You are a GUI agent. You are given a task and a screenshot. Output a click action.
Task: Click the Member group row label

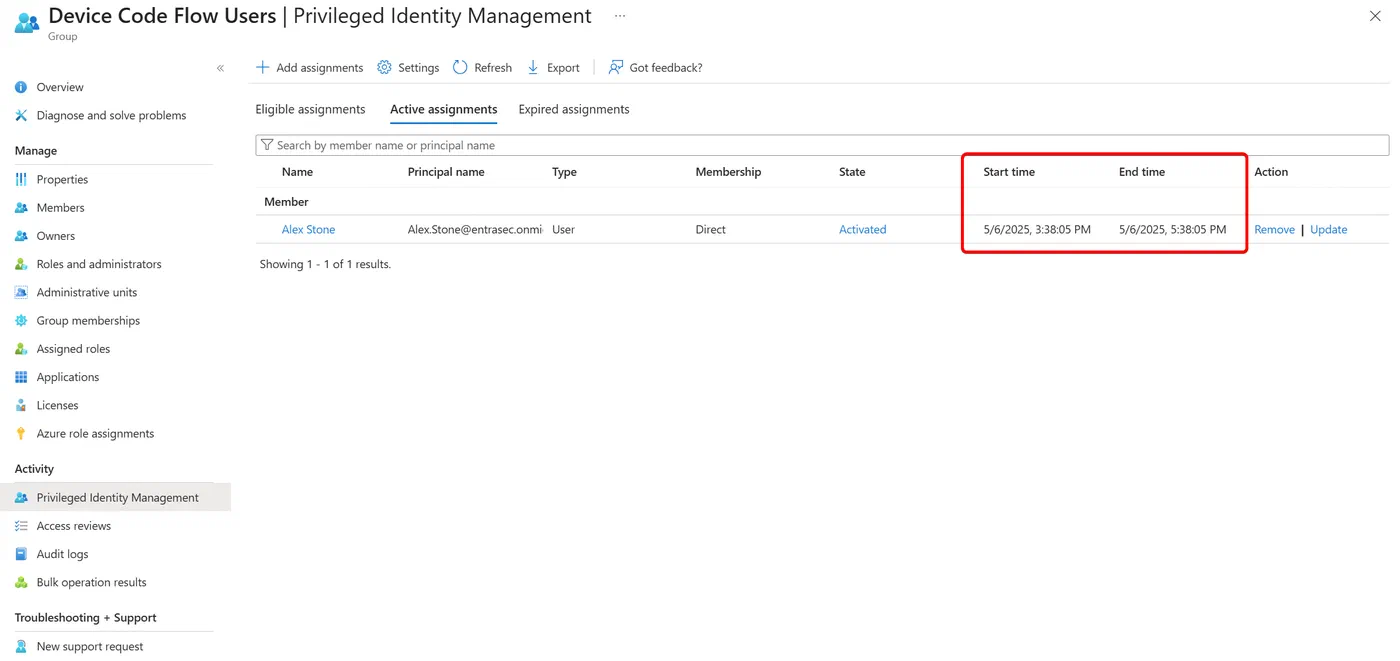tap(286, 201)
